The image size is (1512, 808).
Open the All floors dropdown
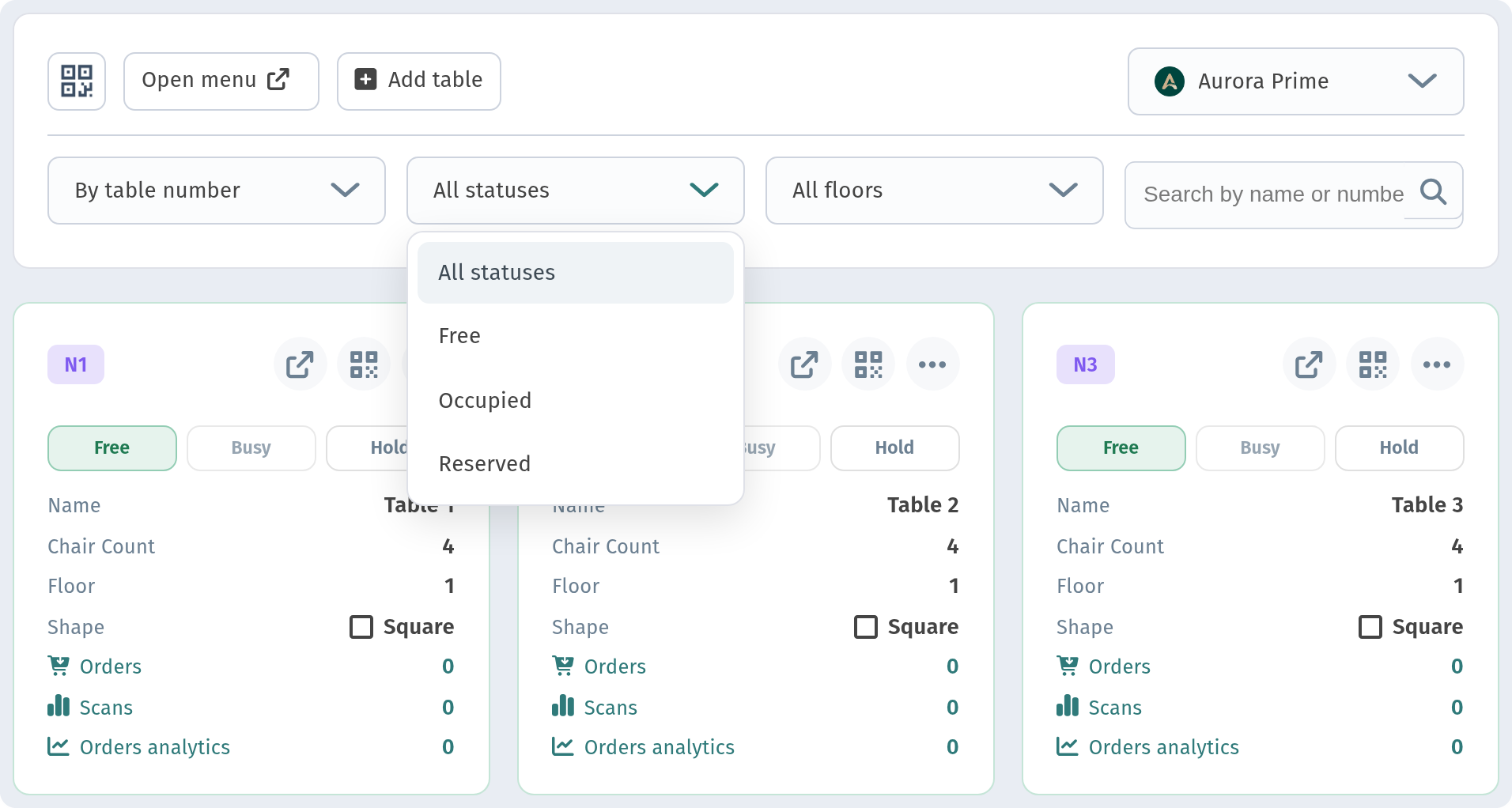tap(935, 191)
